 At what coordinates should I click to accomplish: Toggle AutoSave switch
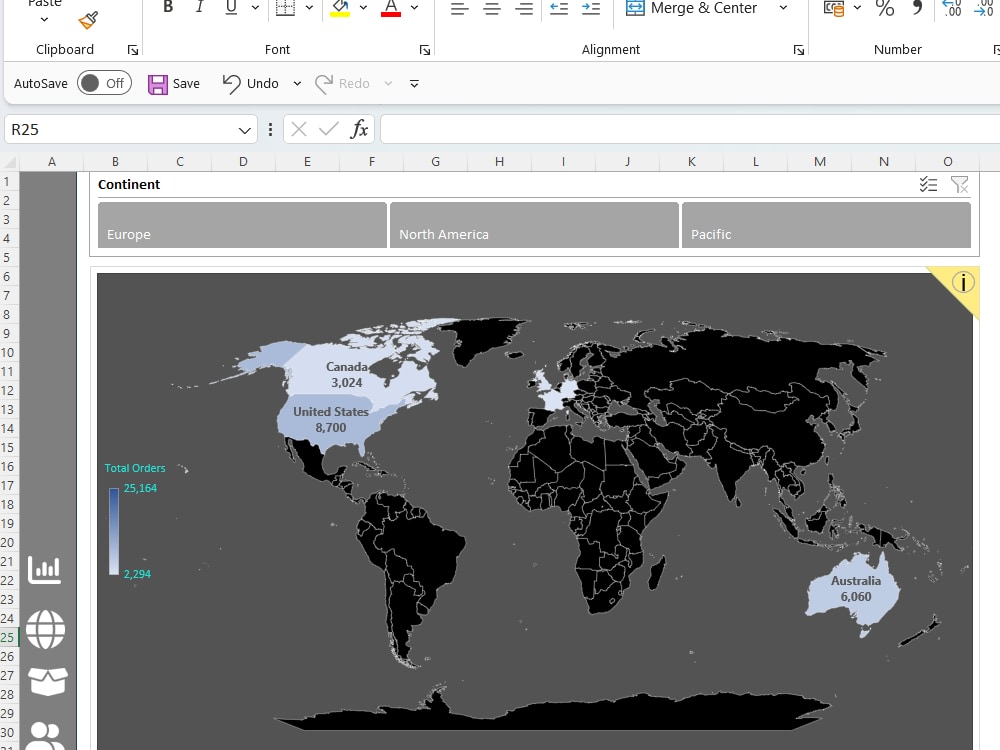coord(105,83)
